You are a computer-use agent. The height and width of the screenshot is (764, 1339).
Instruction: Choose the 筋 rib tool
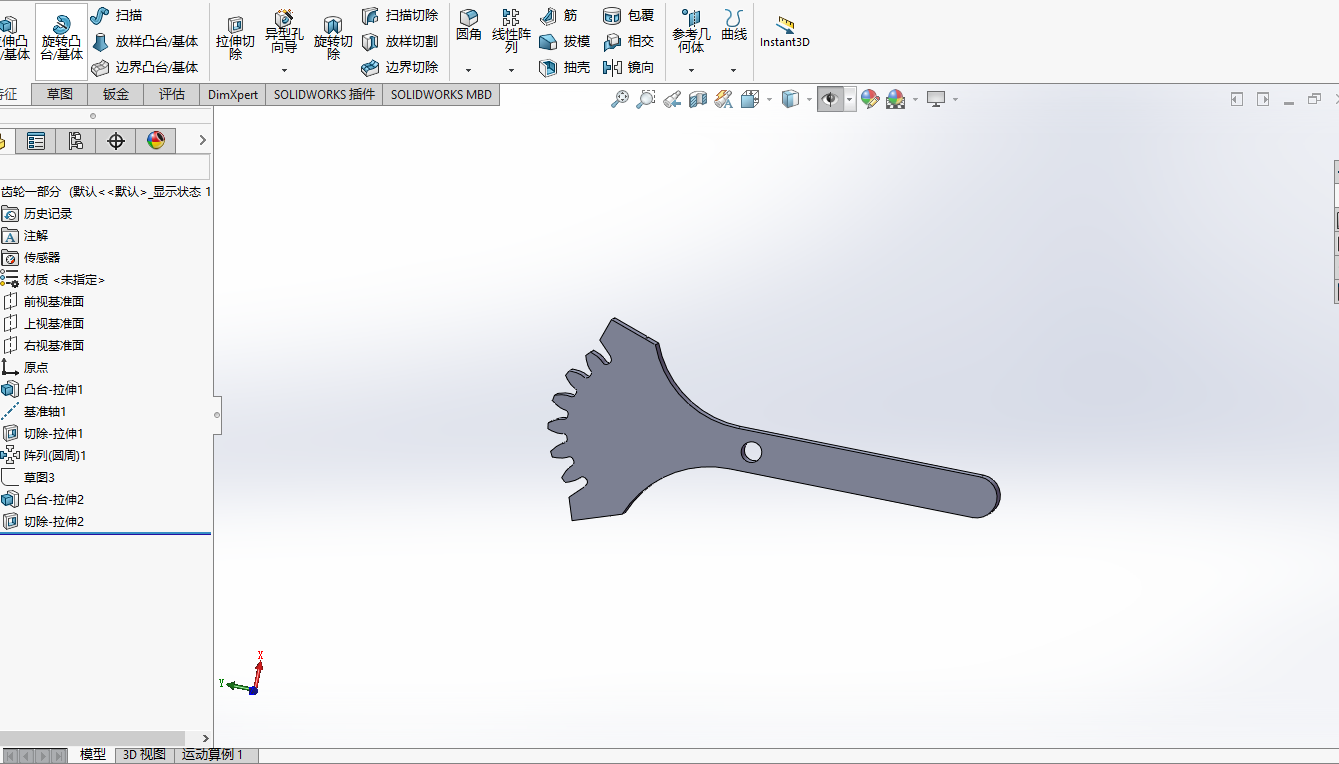pyautogui.click(x=559, y=15)
